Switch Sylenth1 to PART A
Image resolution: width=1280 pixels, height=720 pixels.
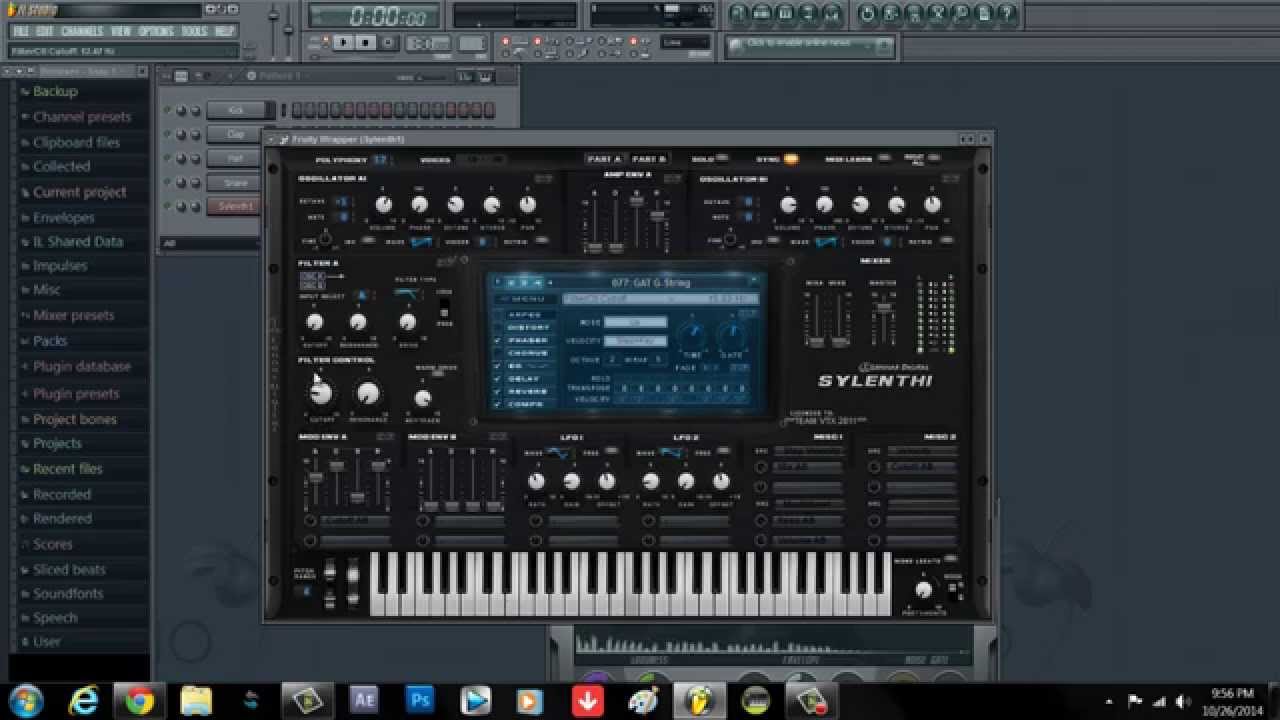coord(604,159)
